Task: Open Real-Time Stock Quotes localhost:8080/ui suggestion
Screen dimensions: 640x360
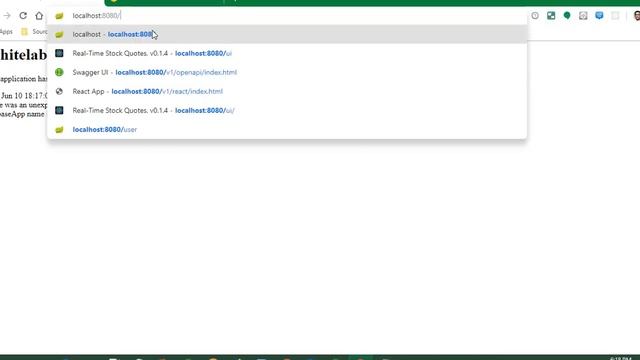Action: coord(287,53)
